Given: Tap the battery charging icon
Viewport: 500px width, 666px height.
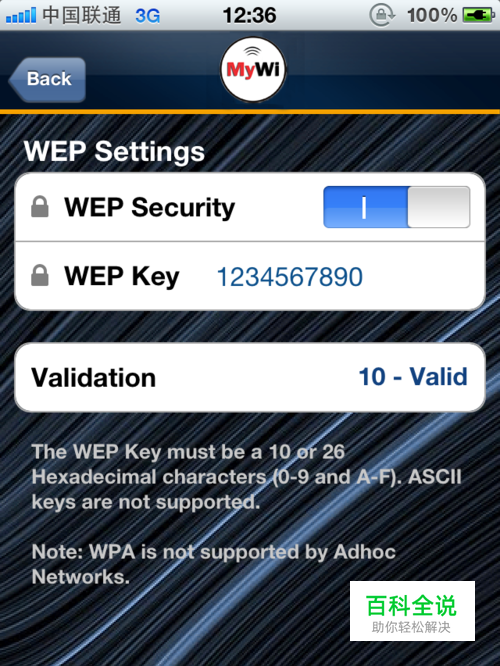Looking at the screenshot, I should 478,16.
